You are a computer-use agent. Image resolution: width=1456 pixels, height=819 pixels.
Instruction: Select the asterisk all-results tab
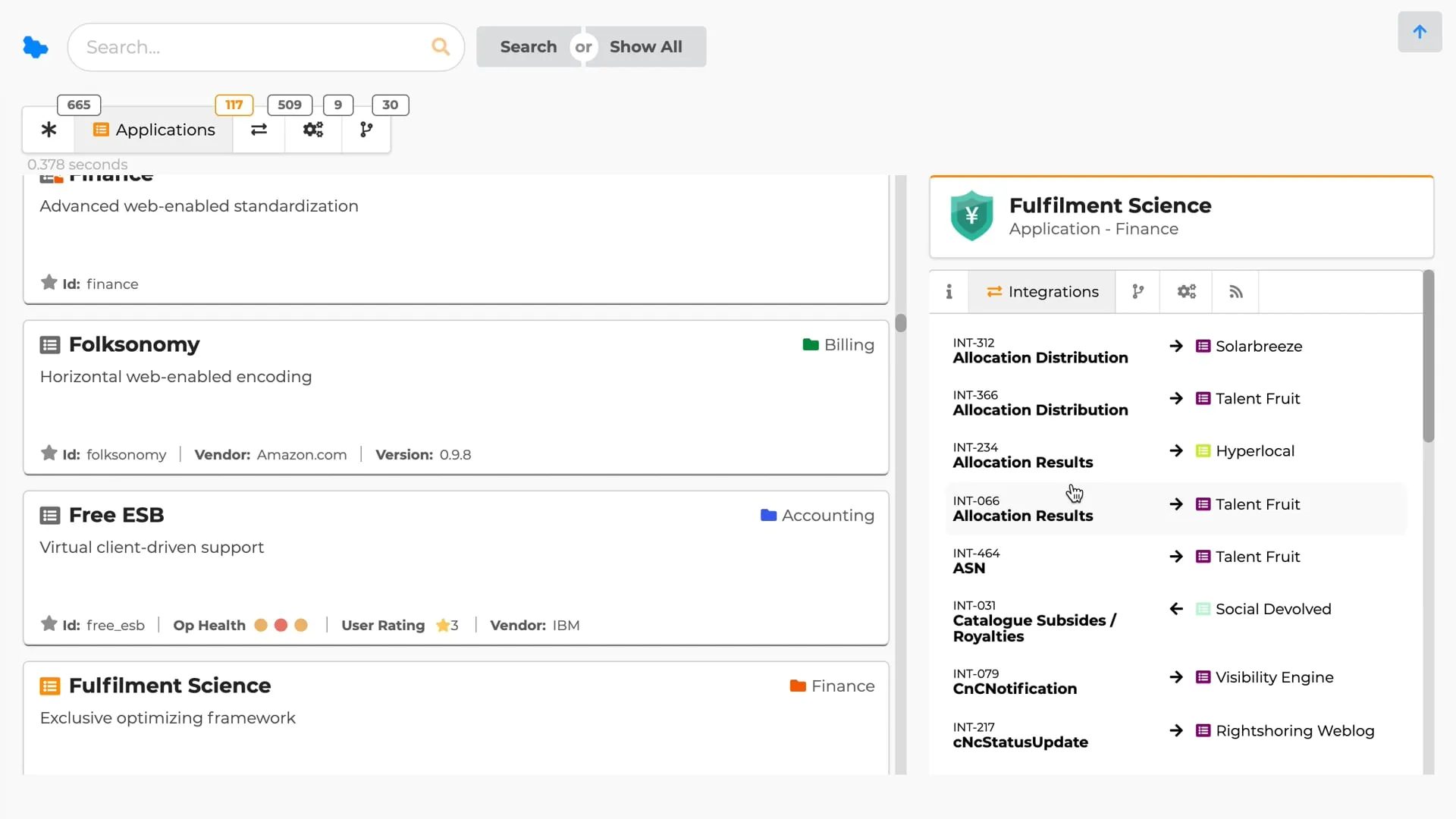point(49,130)
